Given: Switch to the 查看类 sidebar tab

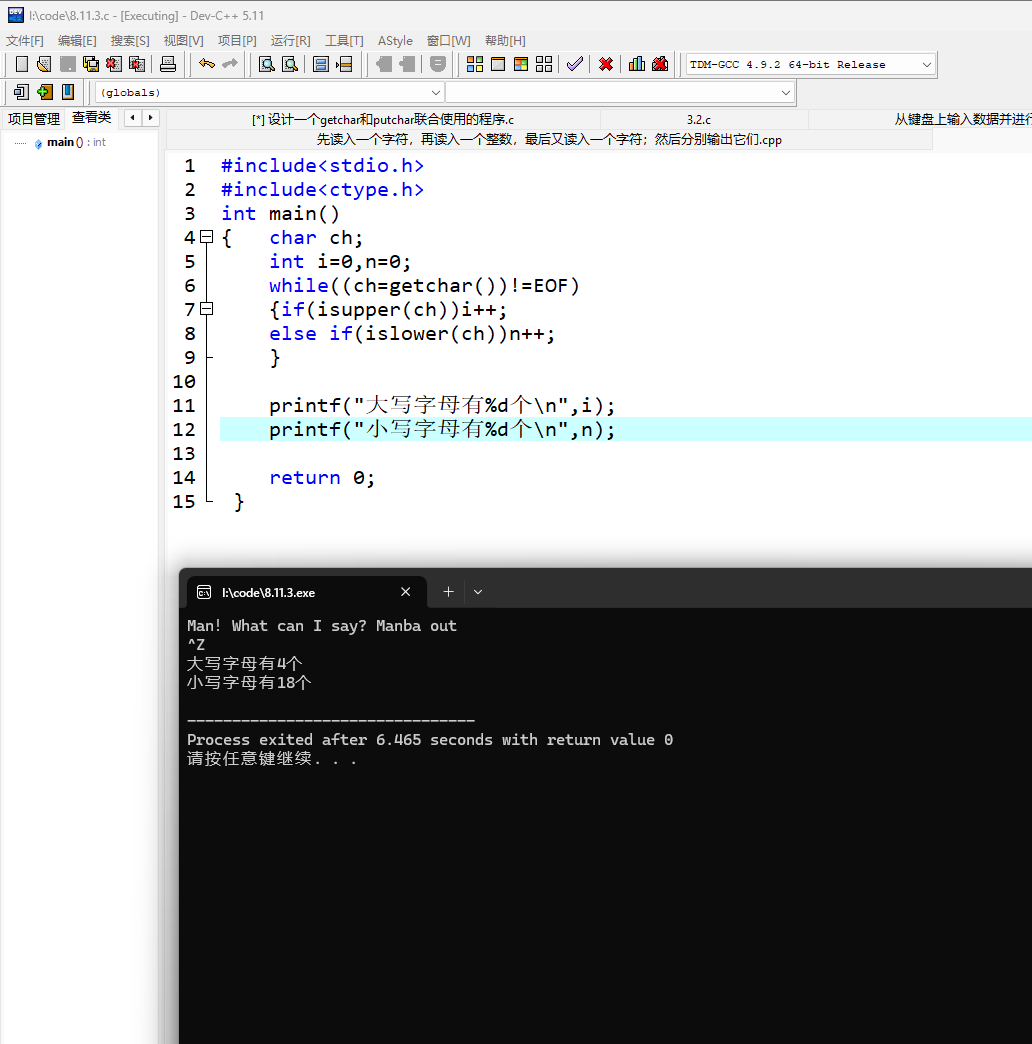Looking at the screenshot, I should (x=91, y=118).
